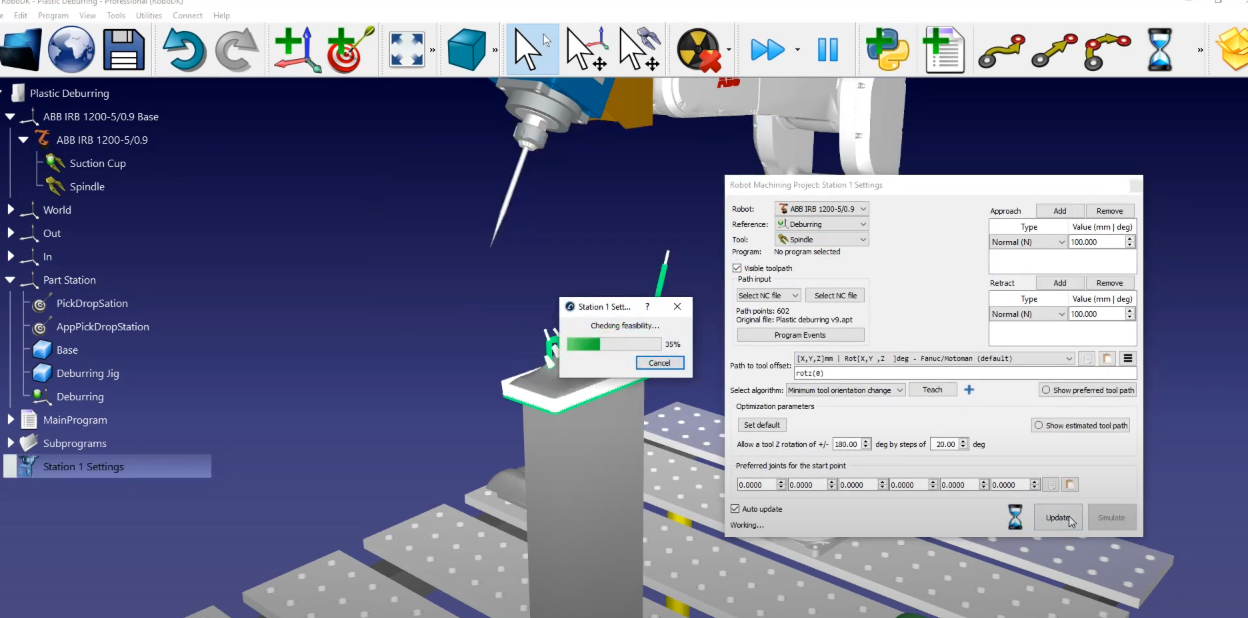Image resolution: width=1248 pixels, height=618 pixels.
Task: Uncheck the Visible toolpath checkbox
Action: click(x=737, y=268)
